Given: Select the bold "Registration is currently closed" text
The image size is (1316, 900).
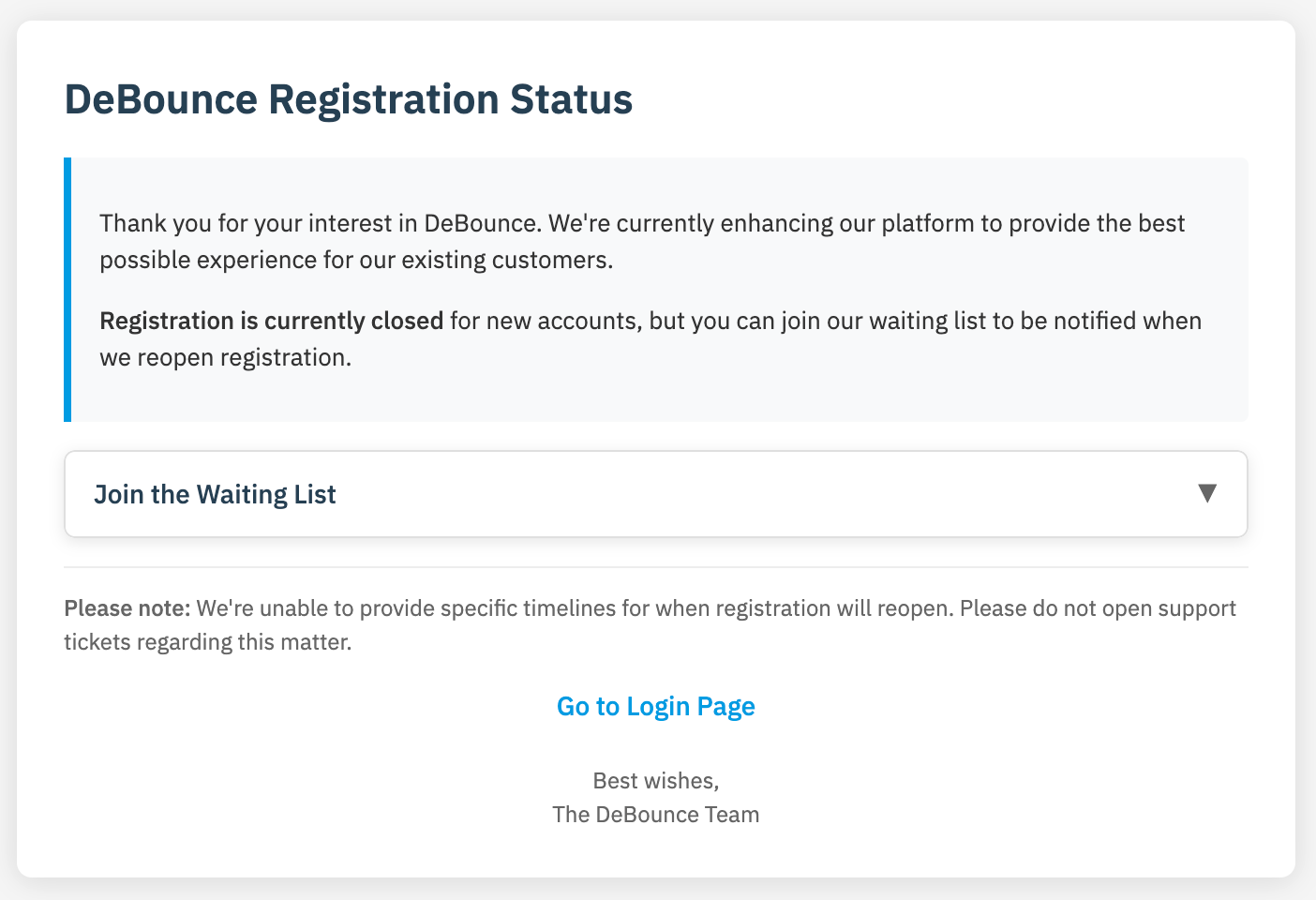Looking at the screenshot, I should coord(271,321).
